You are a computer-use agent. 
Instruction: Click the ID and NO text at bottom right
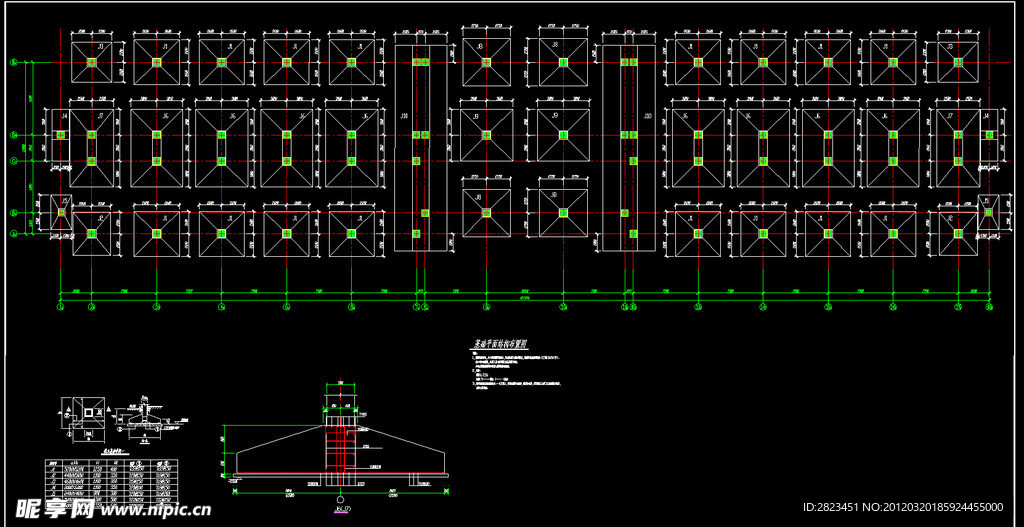pyautogui.click(x=902, y=507)
